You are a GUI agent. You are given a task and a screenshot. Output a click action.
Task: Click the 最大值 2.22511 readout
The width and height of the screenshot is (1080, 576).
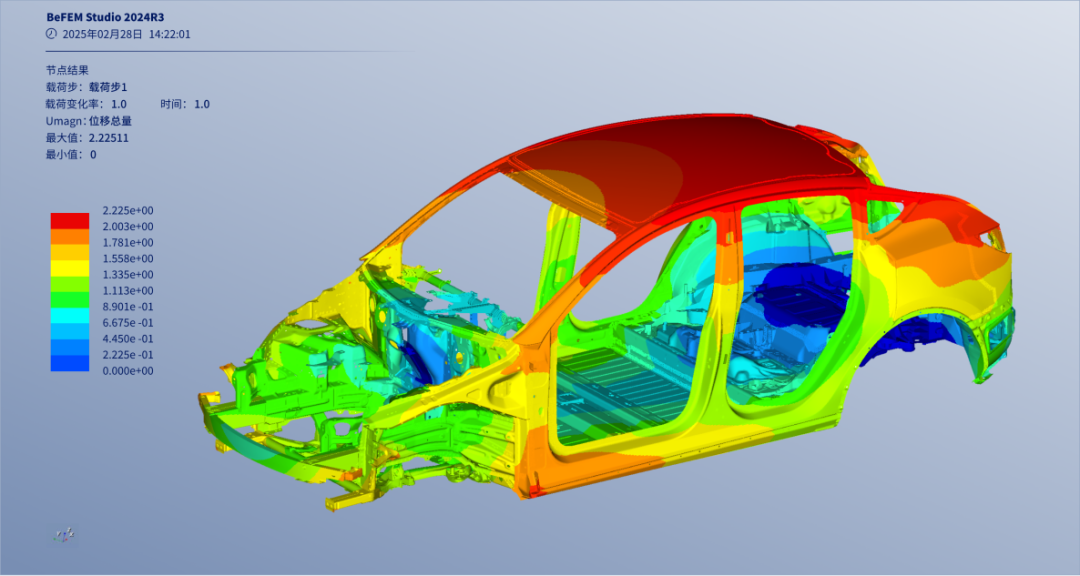point(86,138)
